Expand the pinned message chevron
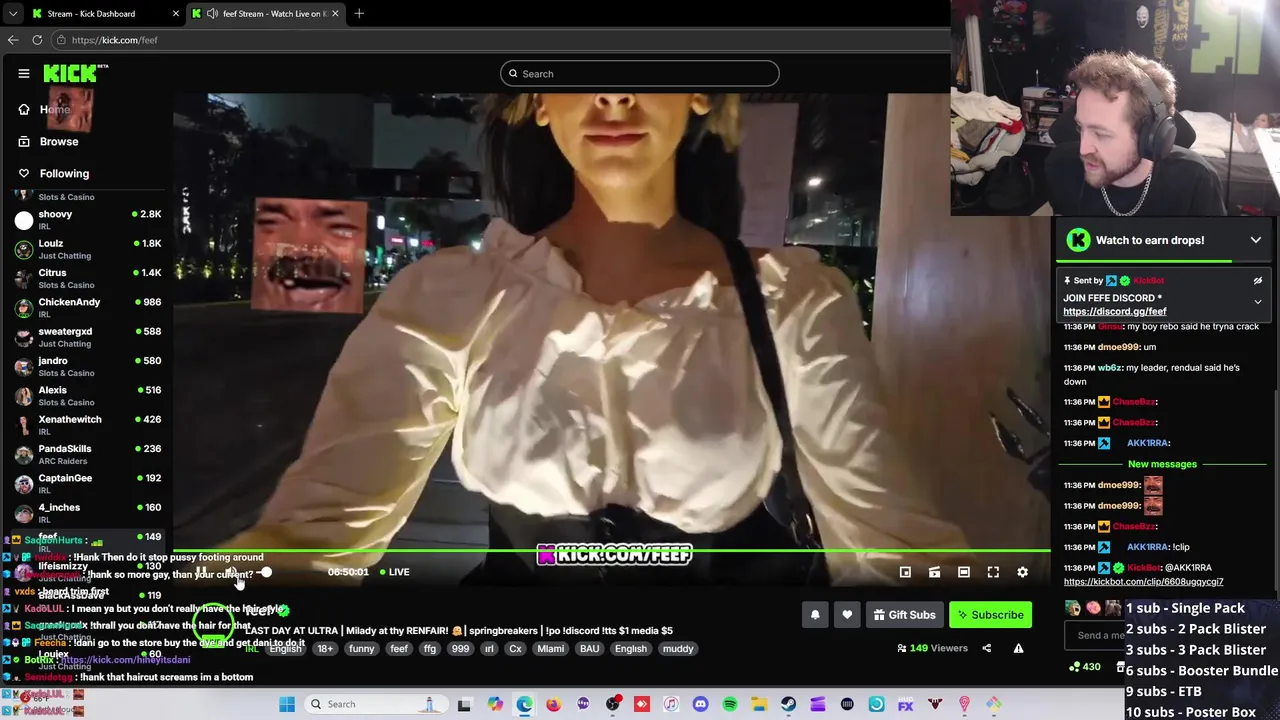 (x=1257, y=302)
